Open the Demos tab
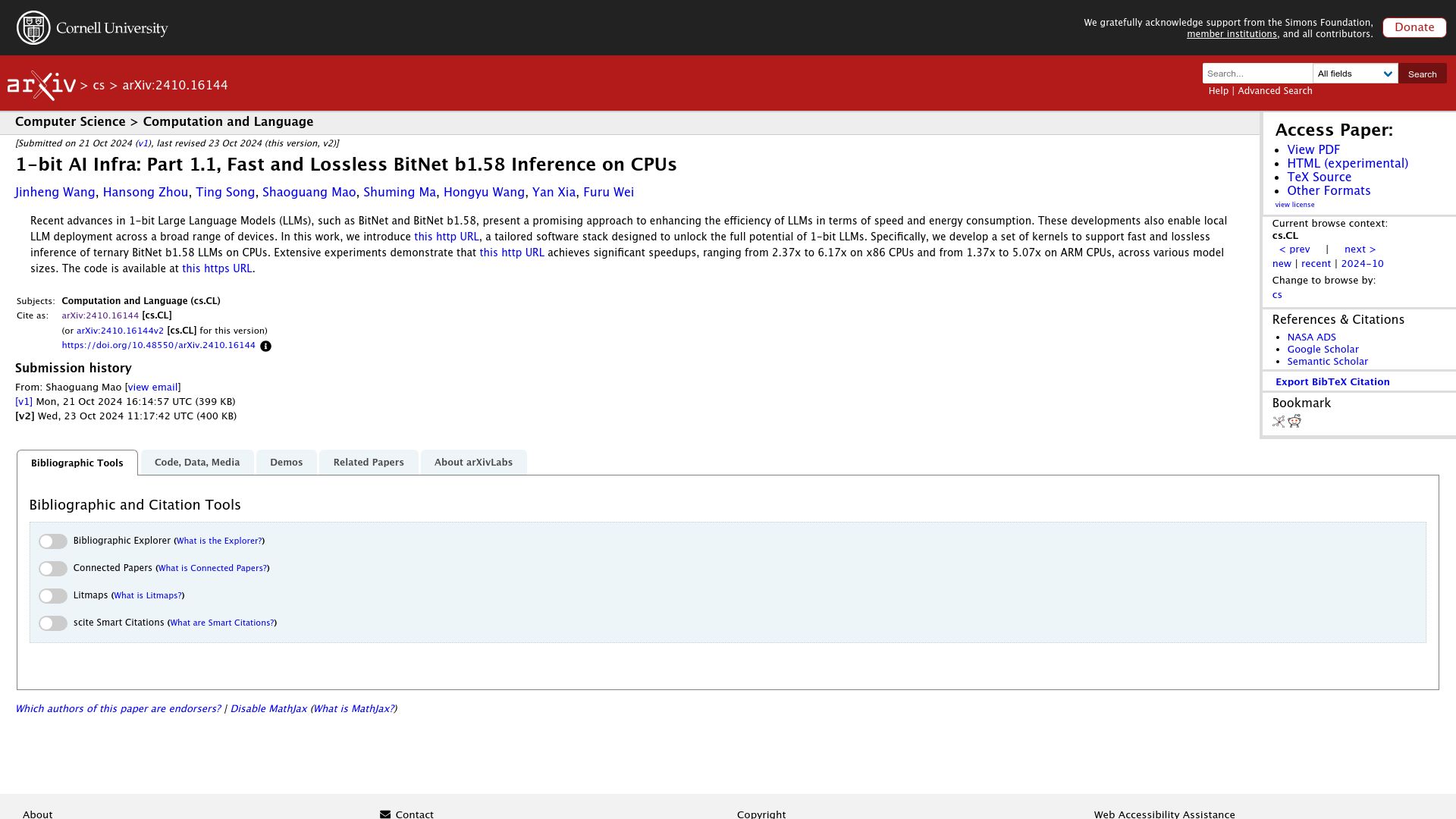Screen dimensions: 1456x819 click(x=286, y=463)
